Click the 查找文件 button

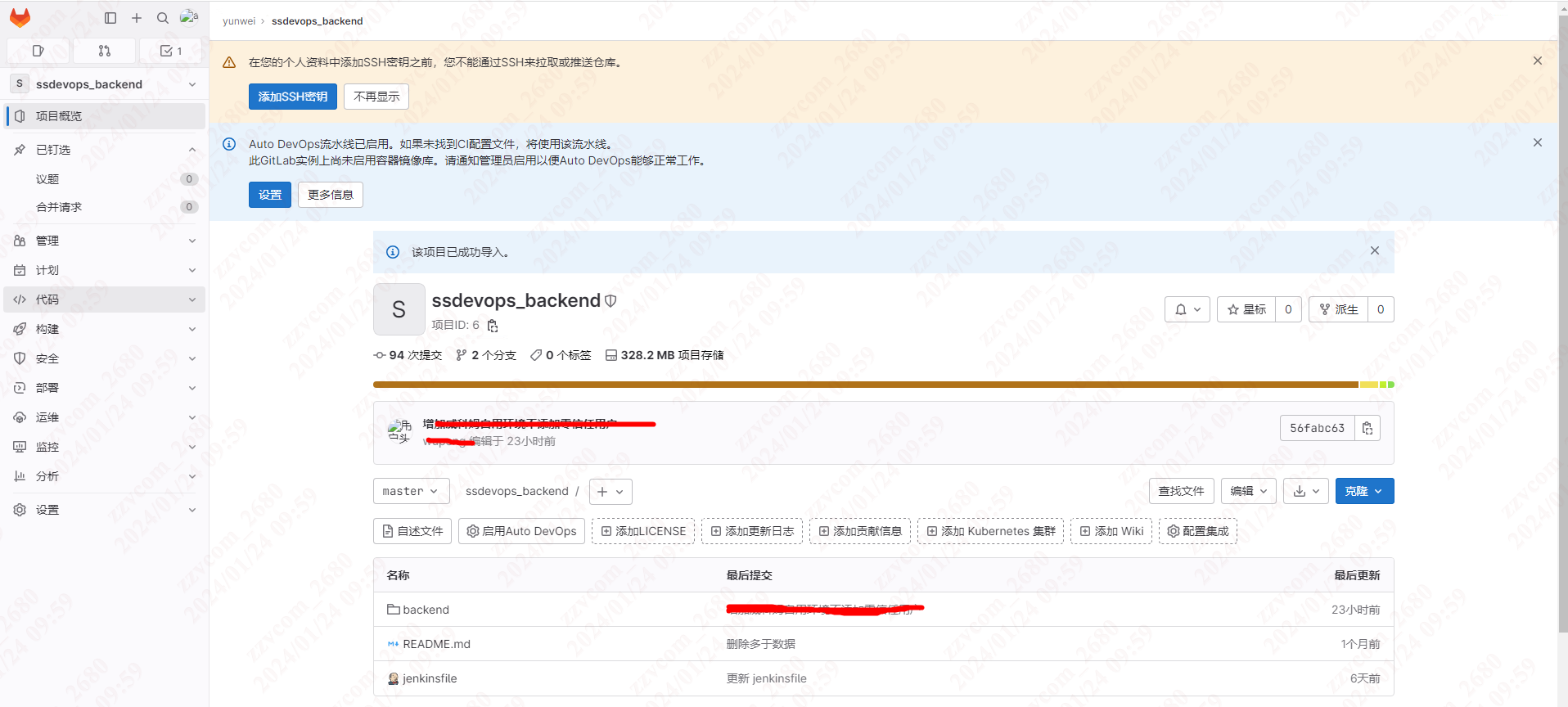point(1182,491)
